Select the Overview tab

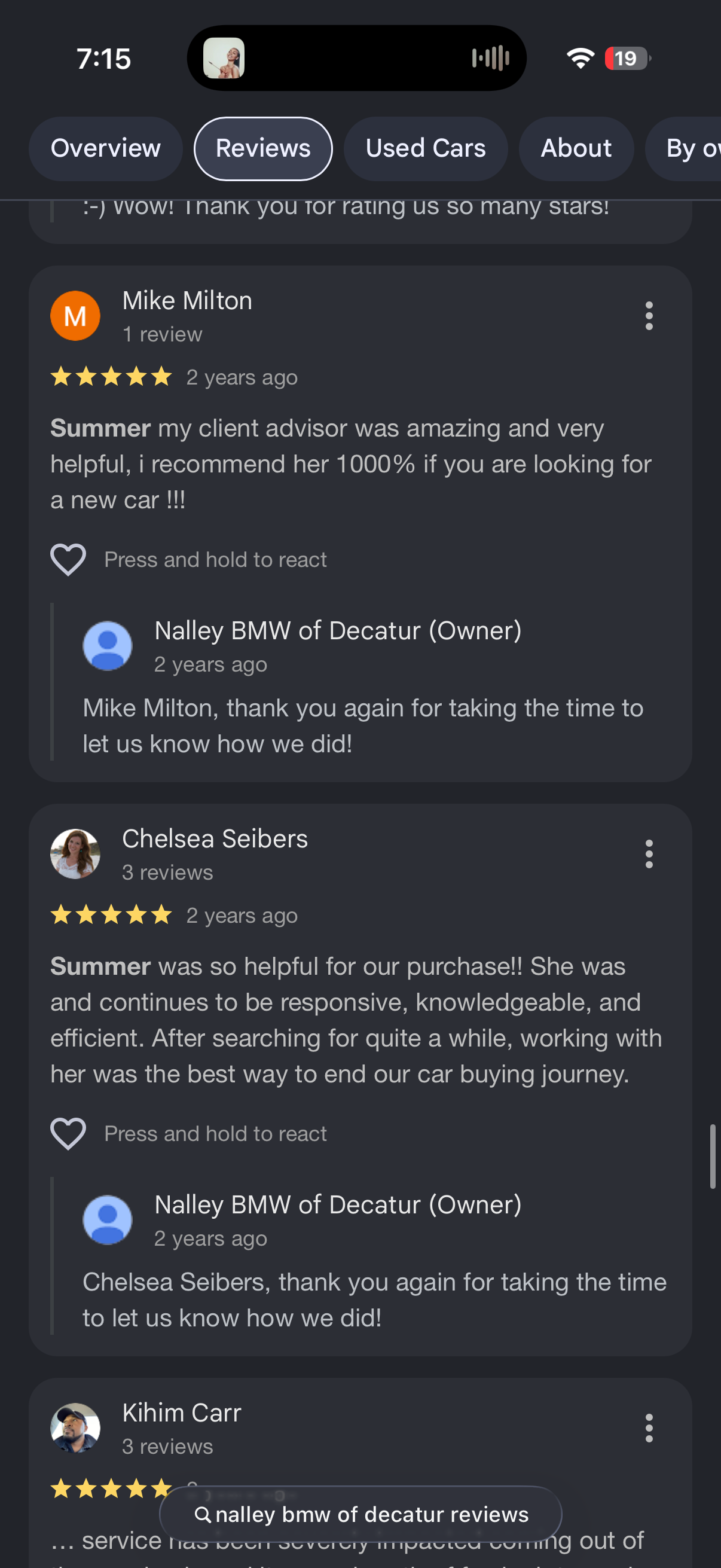[x=106, y=148]
